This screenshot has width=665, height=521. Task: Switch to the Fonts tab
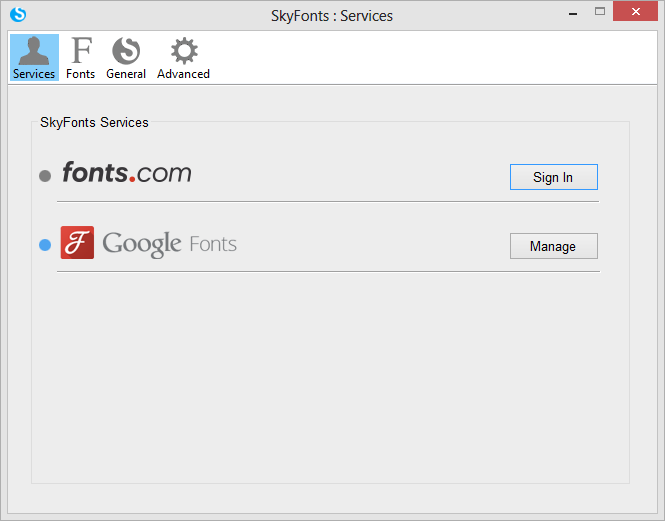pyautogui.click(x=81, y=58)
